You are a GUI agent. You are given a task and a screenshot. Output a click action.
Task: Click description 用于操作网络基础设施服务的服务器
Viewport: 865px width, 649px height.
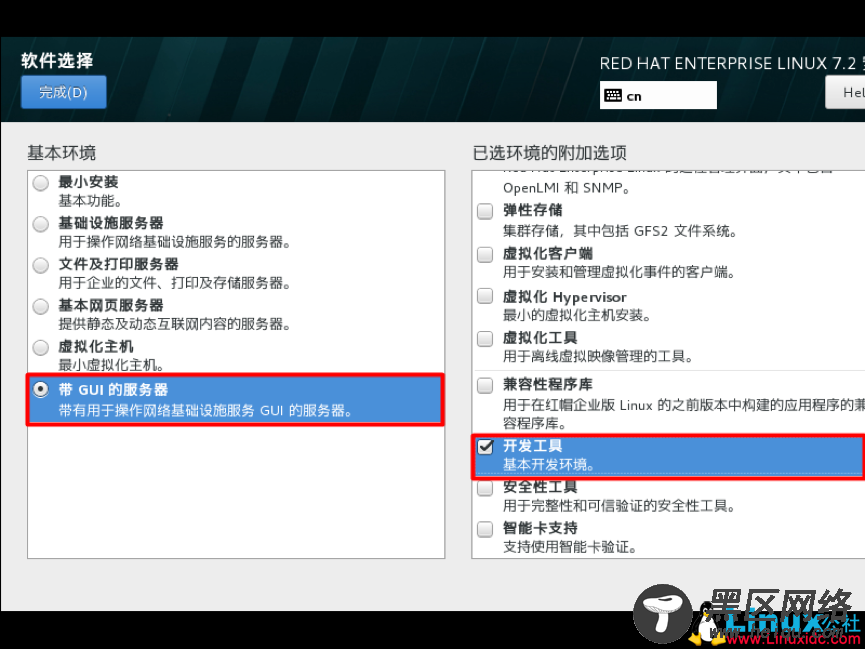coord(174,242)
